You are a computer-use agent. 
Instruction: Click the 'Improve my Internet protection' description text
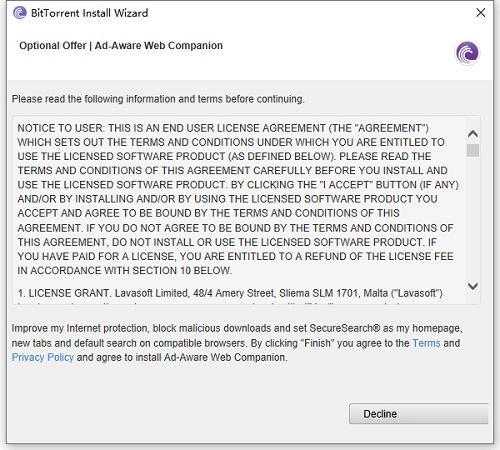click(237, 343)
